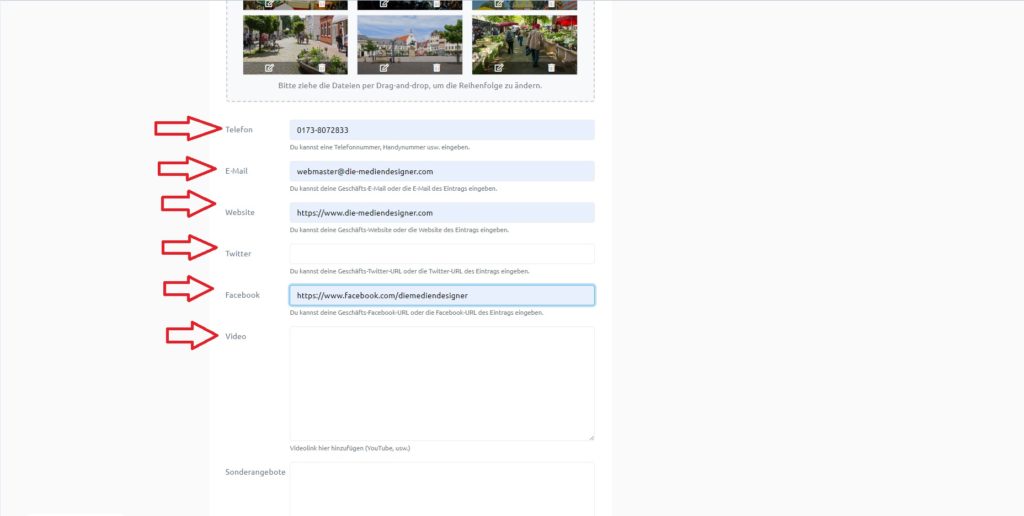Click into the Telefon input field
Screen dimensions: 1024x516
pyautogui.click(x=442, y=130)
